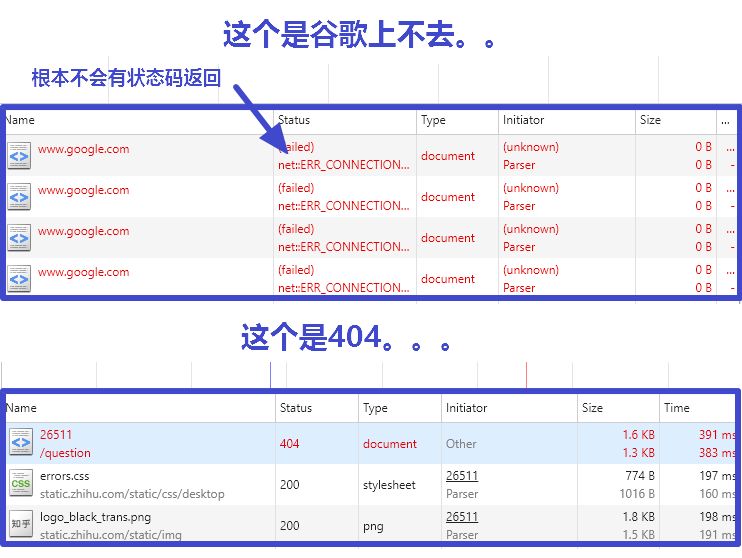Select the name of the topmost www.google.com request
The image size is (742, 558).
[83, 149]
